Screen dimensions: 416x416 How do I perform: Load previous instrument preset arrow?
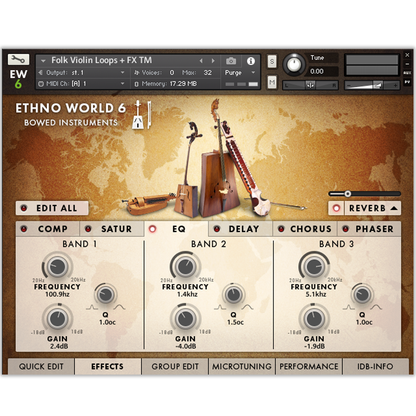click(x=201, y=61)
